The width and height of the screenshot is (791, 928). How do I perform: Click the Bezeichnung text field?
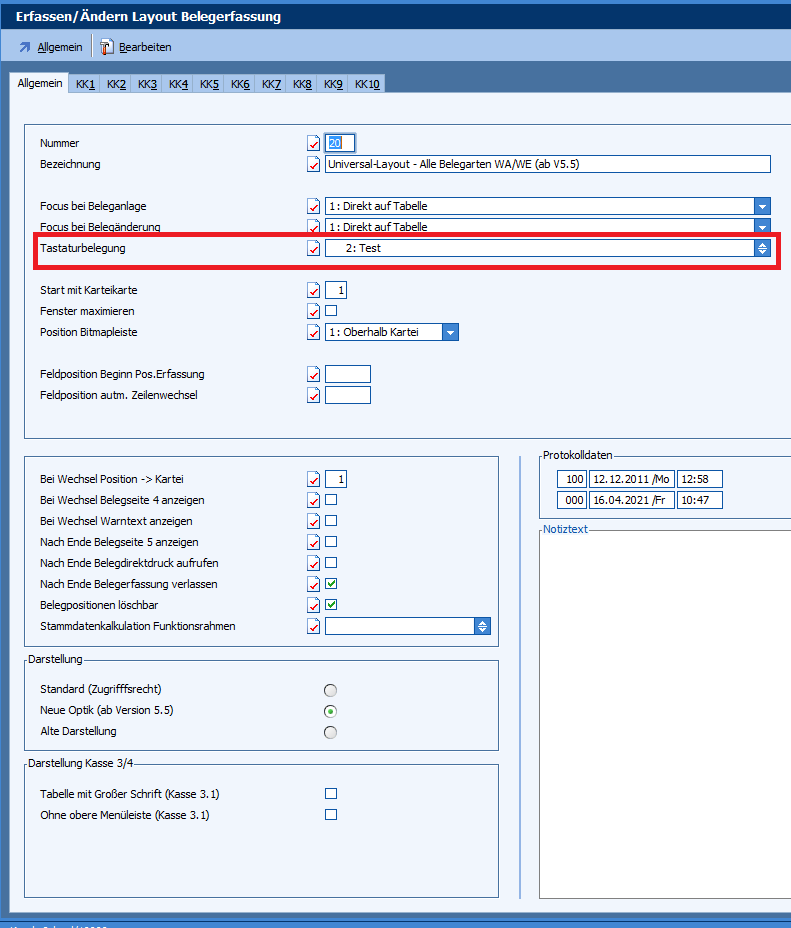[x=547, y=164]
